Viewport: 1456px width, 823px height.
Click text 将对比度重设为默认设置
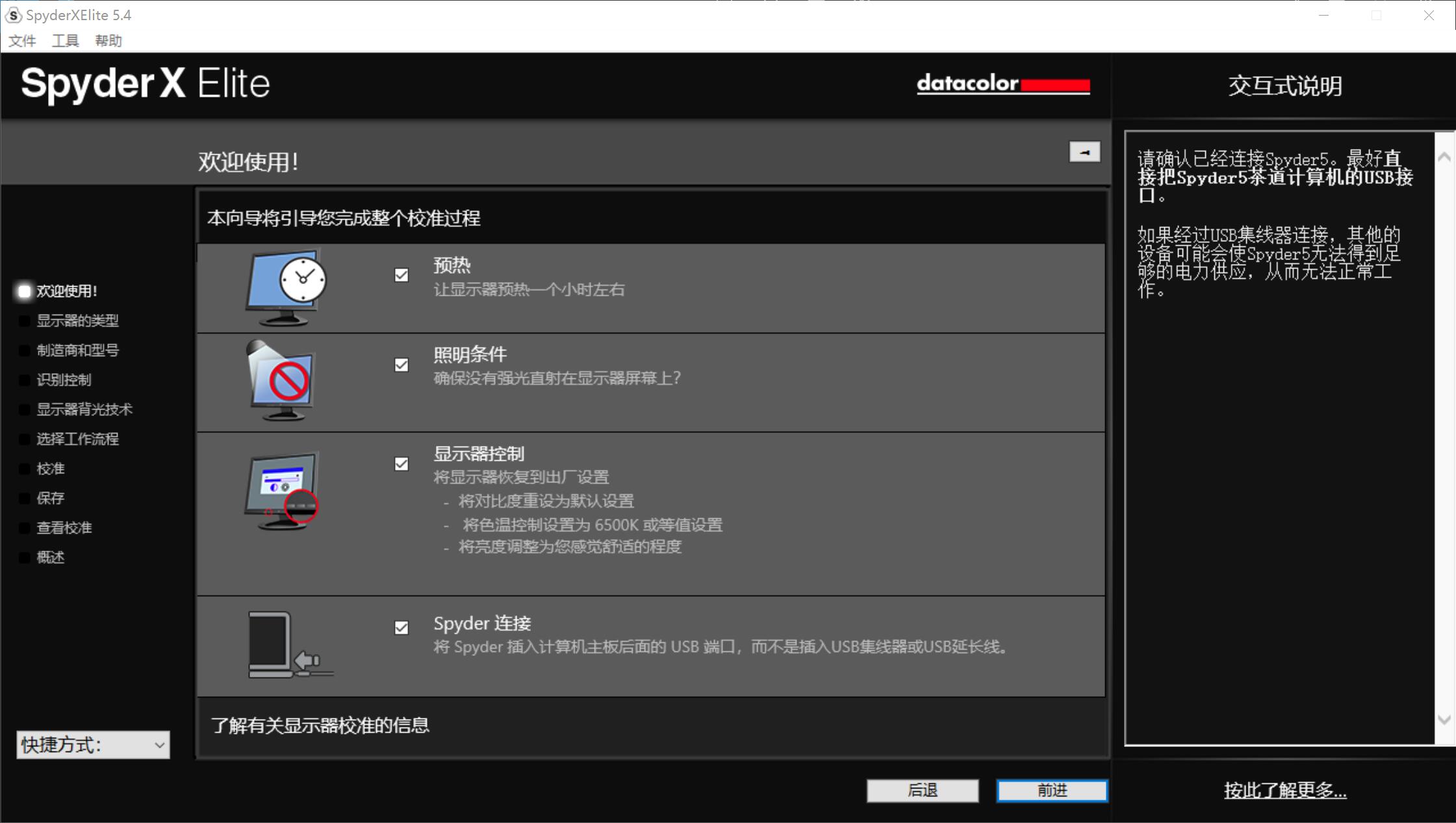(x=546, y=501)
